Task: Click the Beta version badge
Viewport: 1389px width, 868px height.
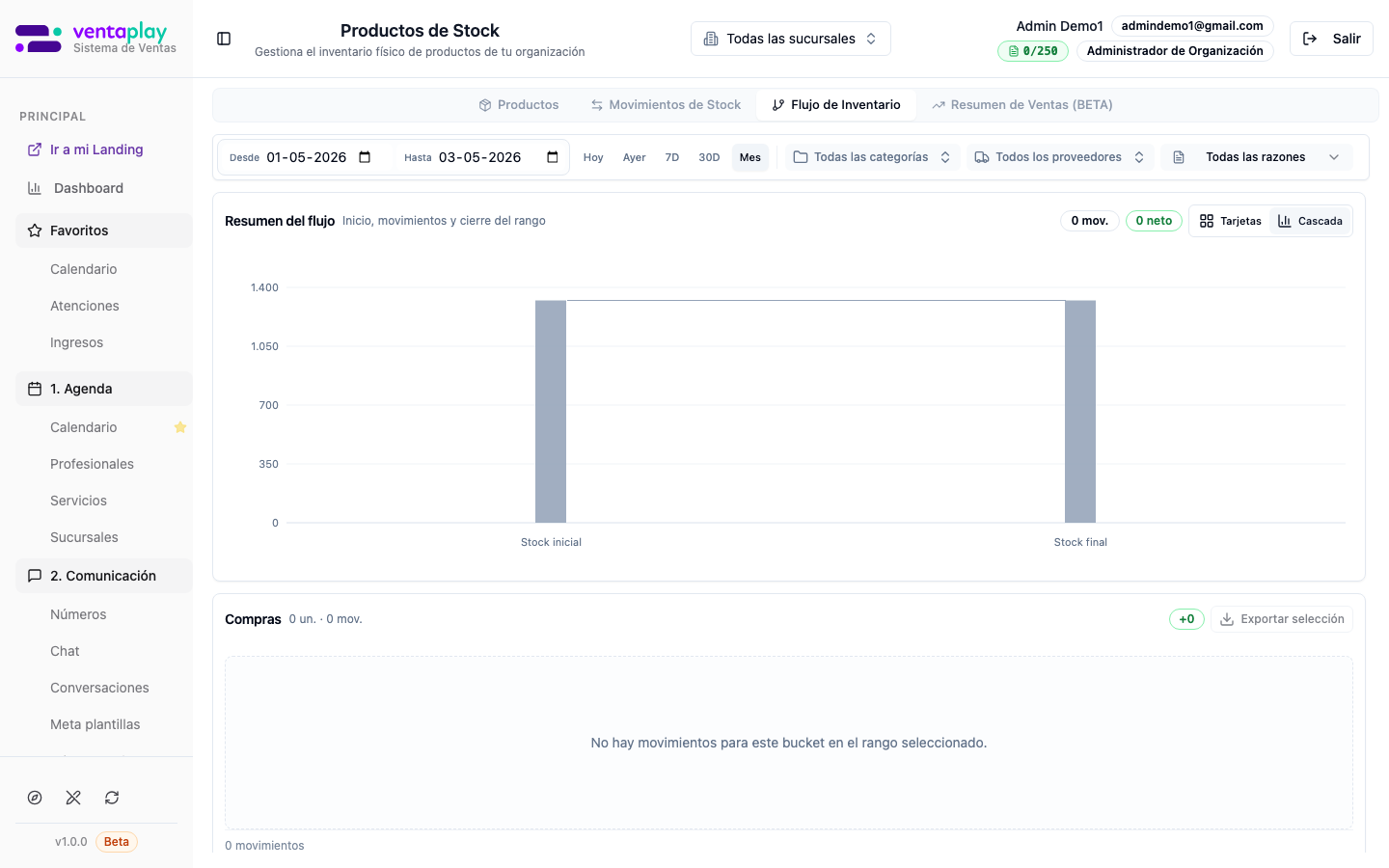Action: coord(117,842)
